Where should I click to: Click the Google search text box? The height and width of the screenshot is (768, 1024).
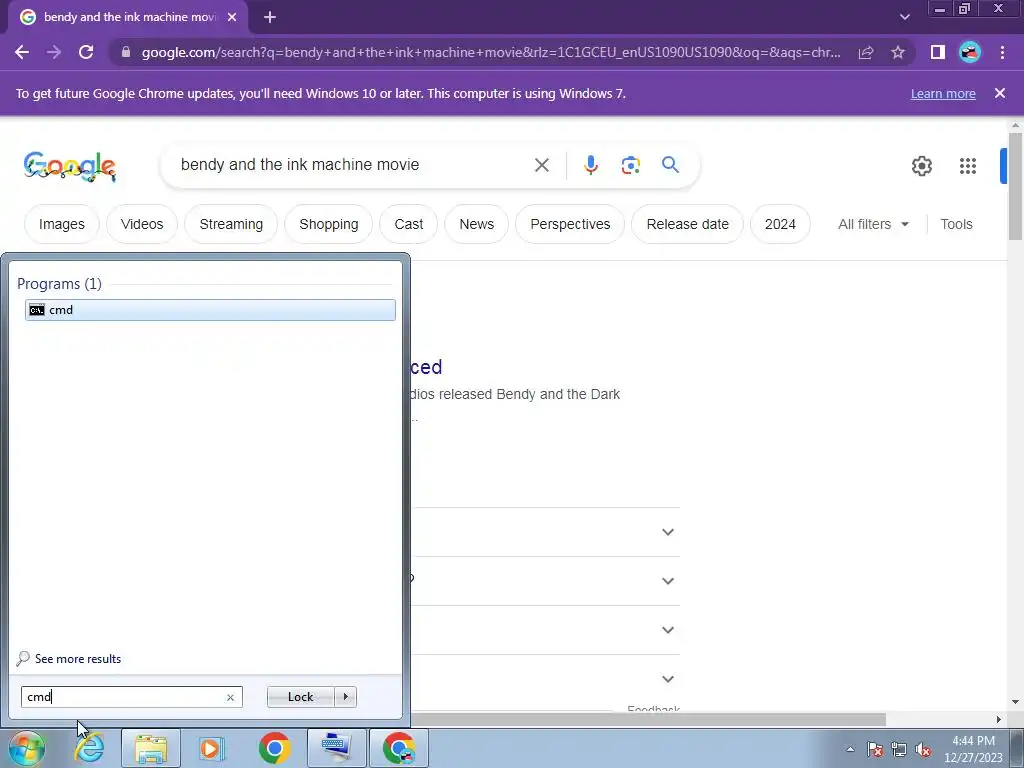click(x=353, y=165)
